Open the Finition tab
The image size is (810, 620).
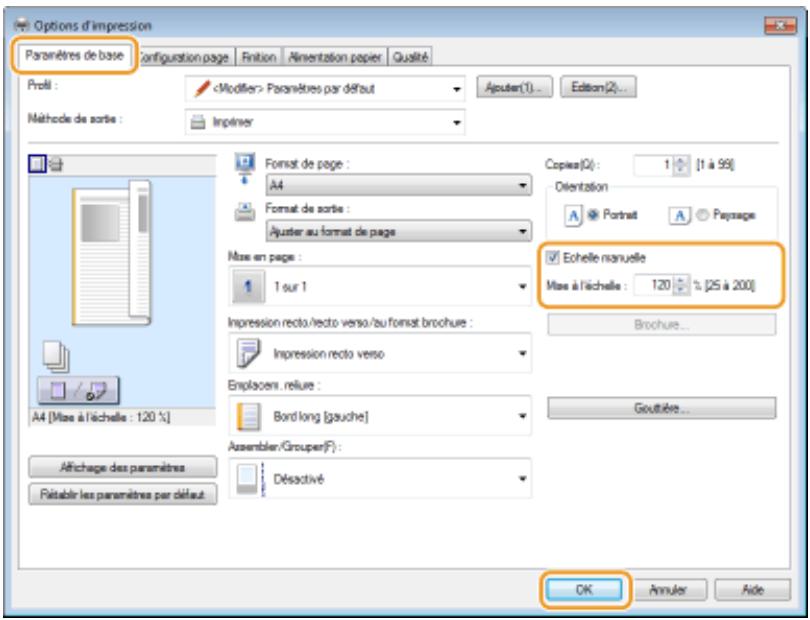[259, 57]
